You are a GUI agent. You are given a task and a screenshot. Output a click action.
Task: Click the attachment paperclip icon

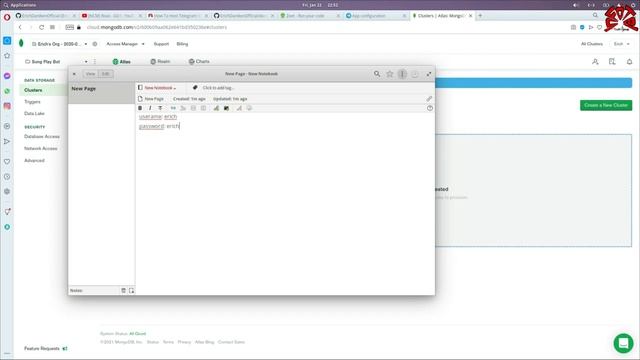point(429,99)
